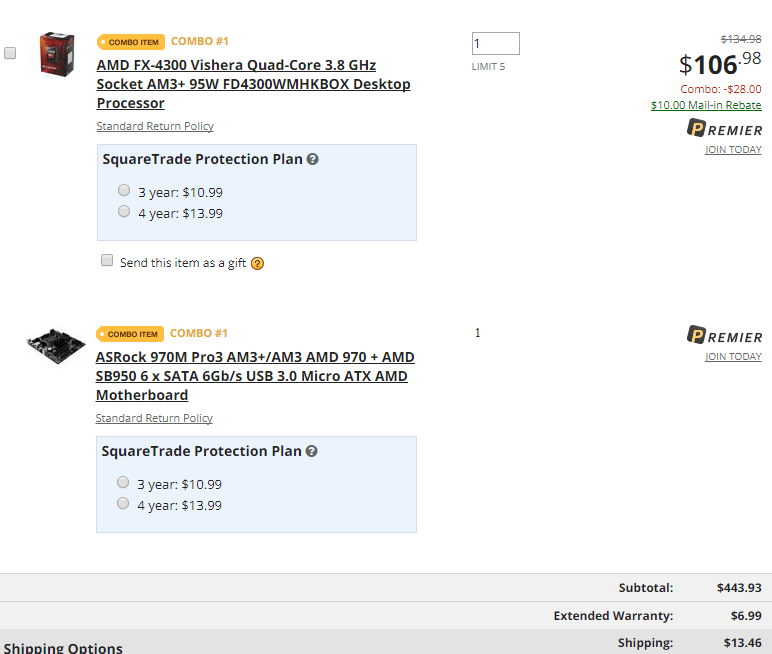Open the ASRock motherboard product thumbnail

point(56,346)
